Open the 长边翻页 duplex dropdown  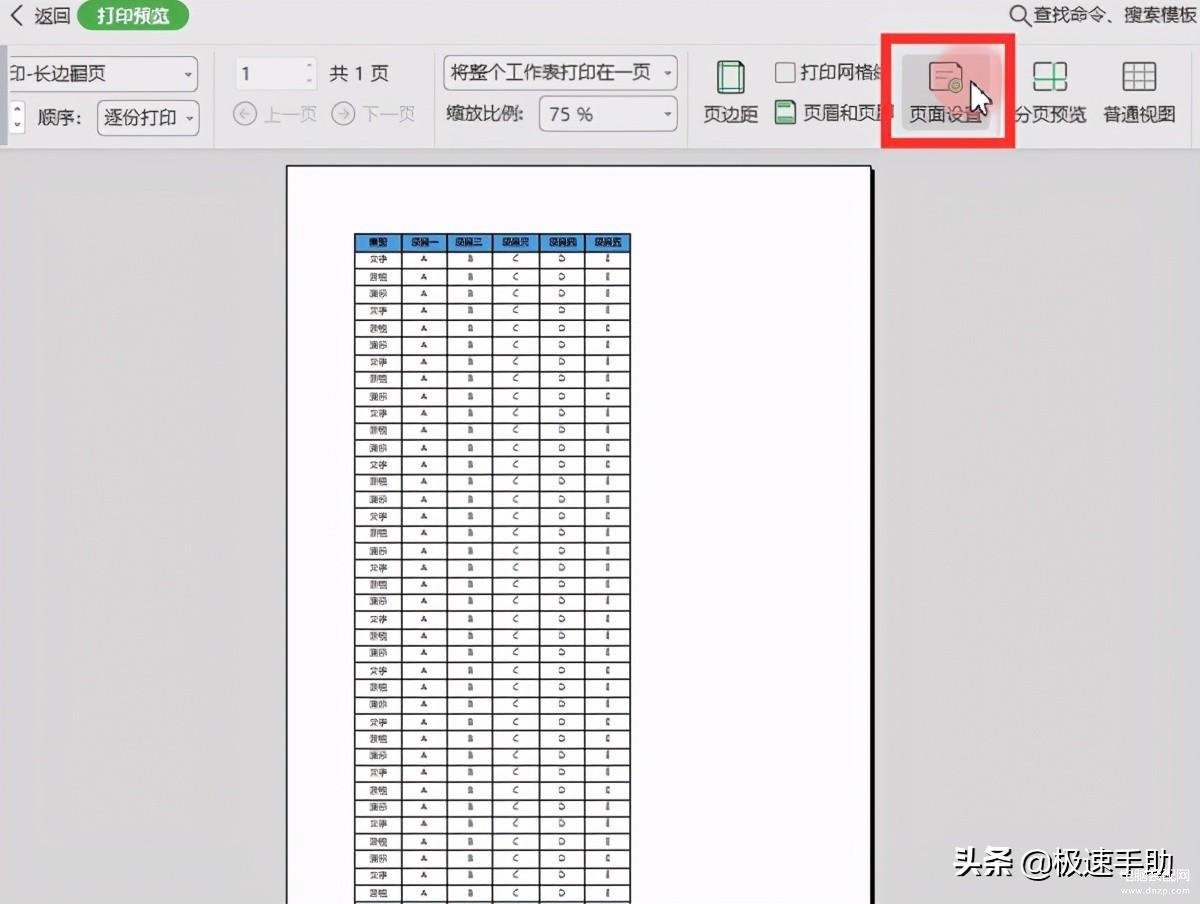click(x=101, y=74)
